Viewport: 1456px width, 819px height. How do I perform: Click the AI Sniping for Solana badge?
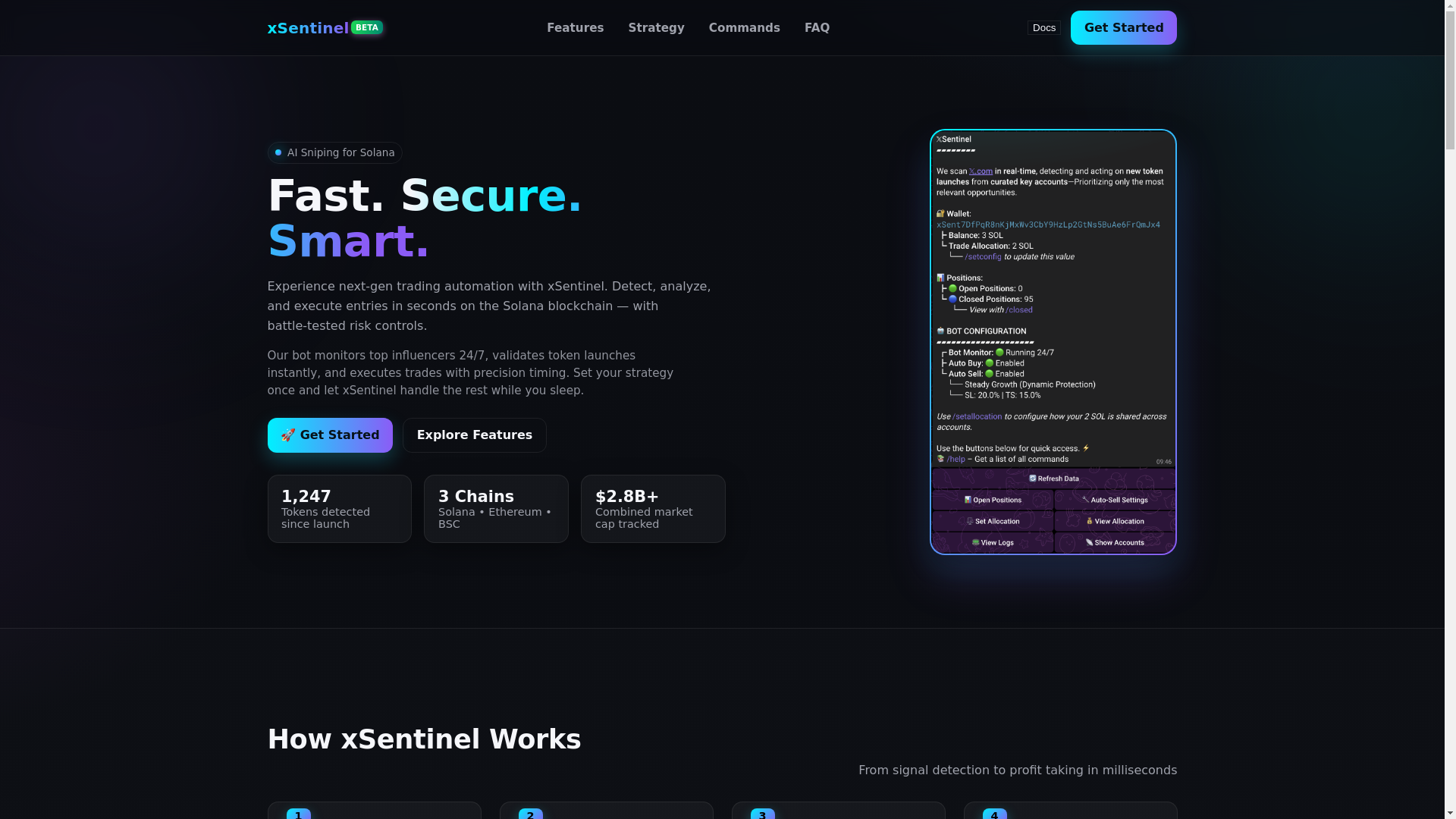[334, 152]
